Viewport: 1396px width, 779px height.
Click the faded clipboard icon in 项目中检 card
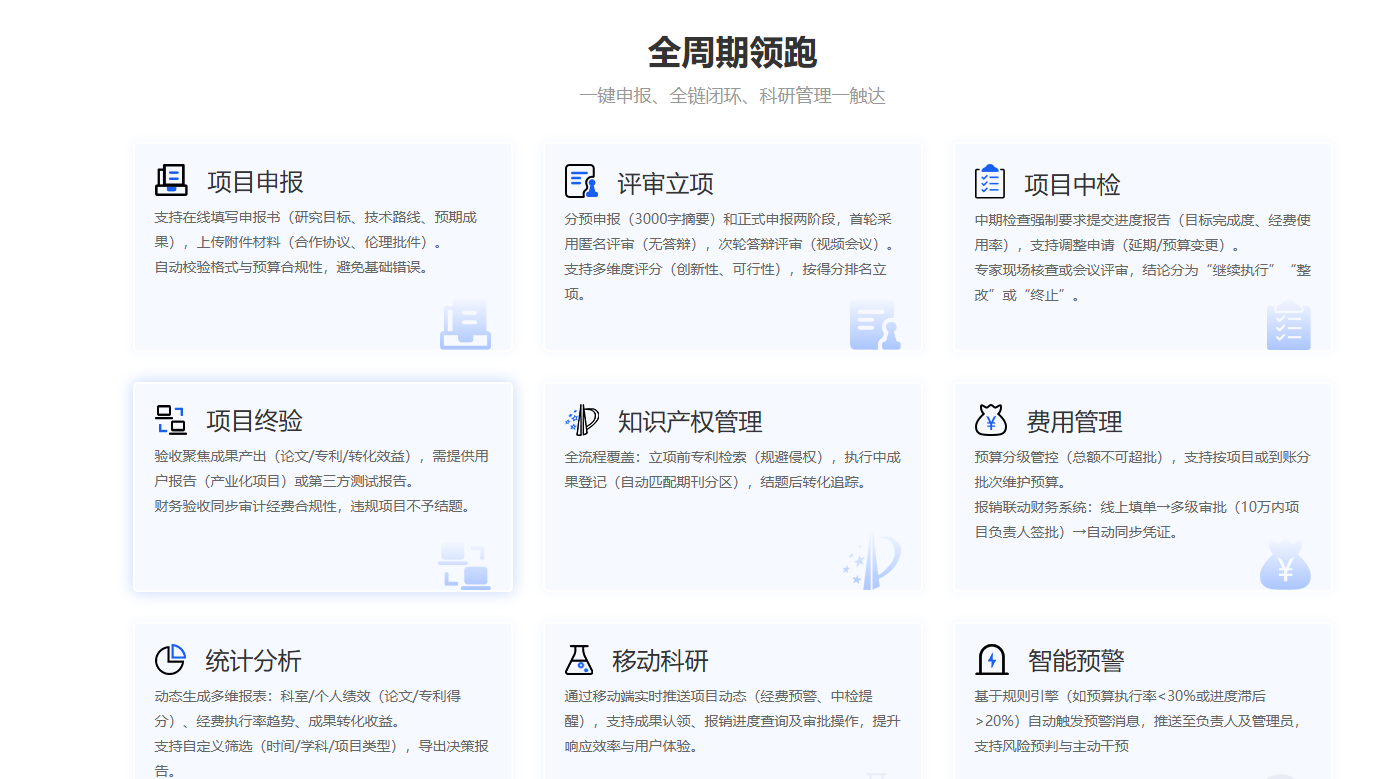[1288, 325]
